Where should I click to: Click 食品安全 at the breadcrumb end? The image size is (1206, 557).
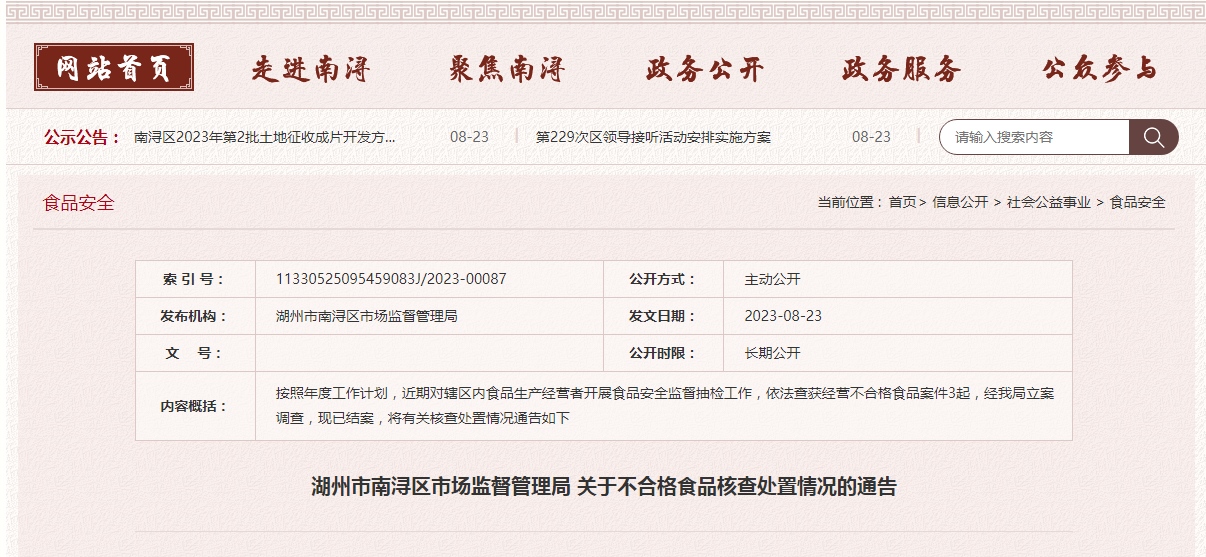pos(1137,202)
